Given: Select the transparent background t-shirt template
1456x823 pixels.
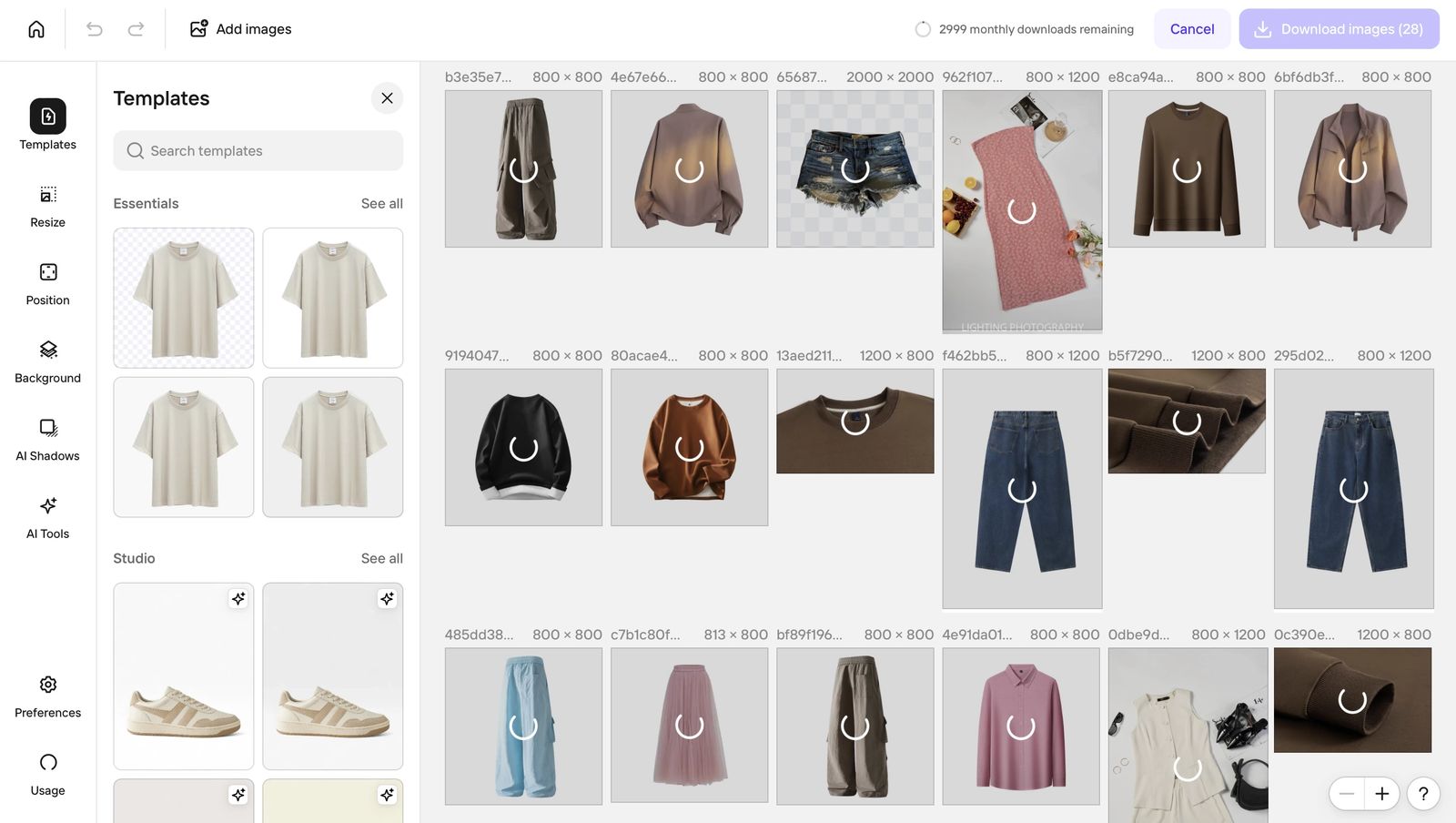Looking at the screenshot, I should point(184,298).
